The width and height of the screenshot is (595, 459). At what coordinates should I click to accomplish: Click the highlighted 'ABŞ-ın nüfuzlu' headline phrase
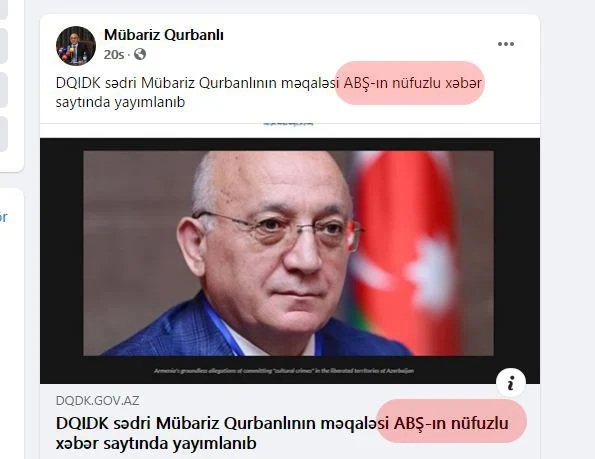tap(451, 423)
